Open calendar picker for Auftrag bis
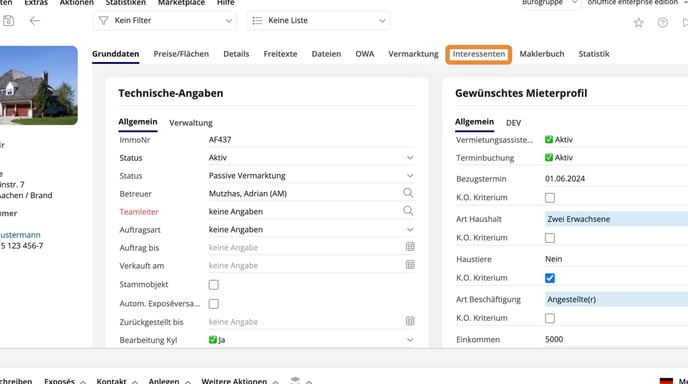The height and width of the screenshot is (384, 688). tap(410, 247)
